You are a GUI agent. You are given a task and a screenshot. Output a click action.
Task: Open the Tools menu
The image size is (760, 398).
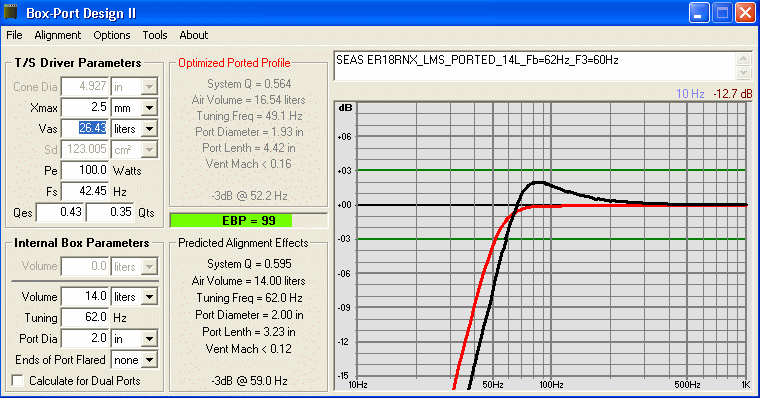click(155, 35)
